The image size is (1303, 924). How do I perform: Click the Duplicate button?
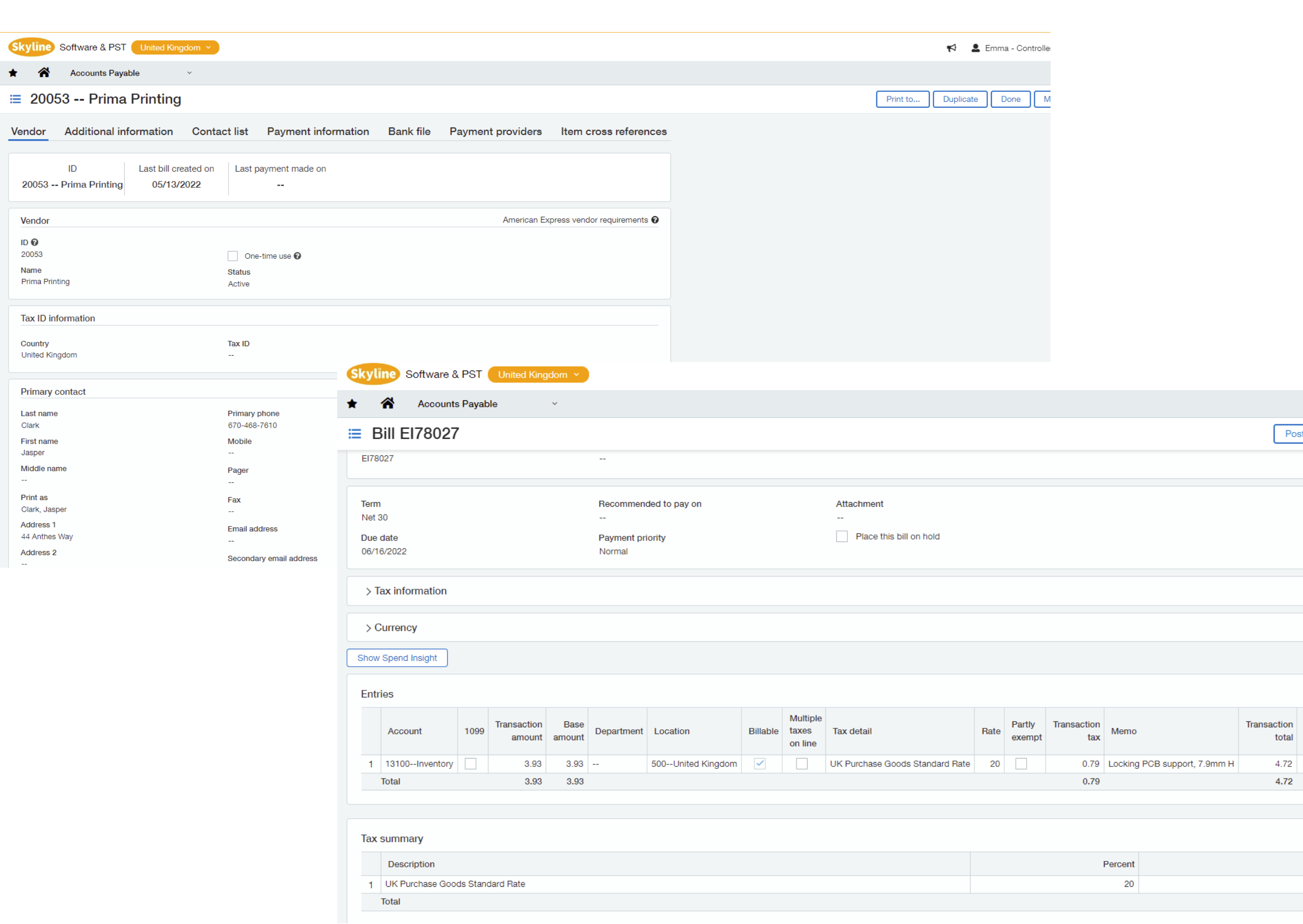click(960, 99)
